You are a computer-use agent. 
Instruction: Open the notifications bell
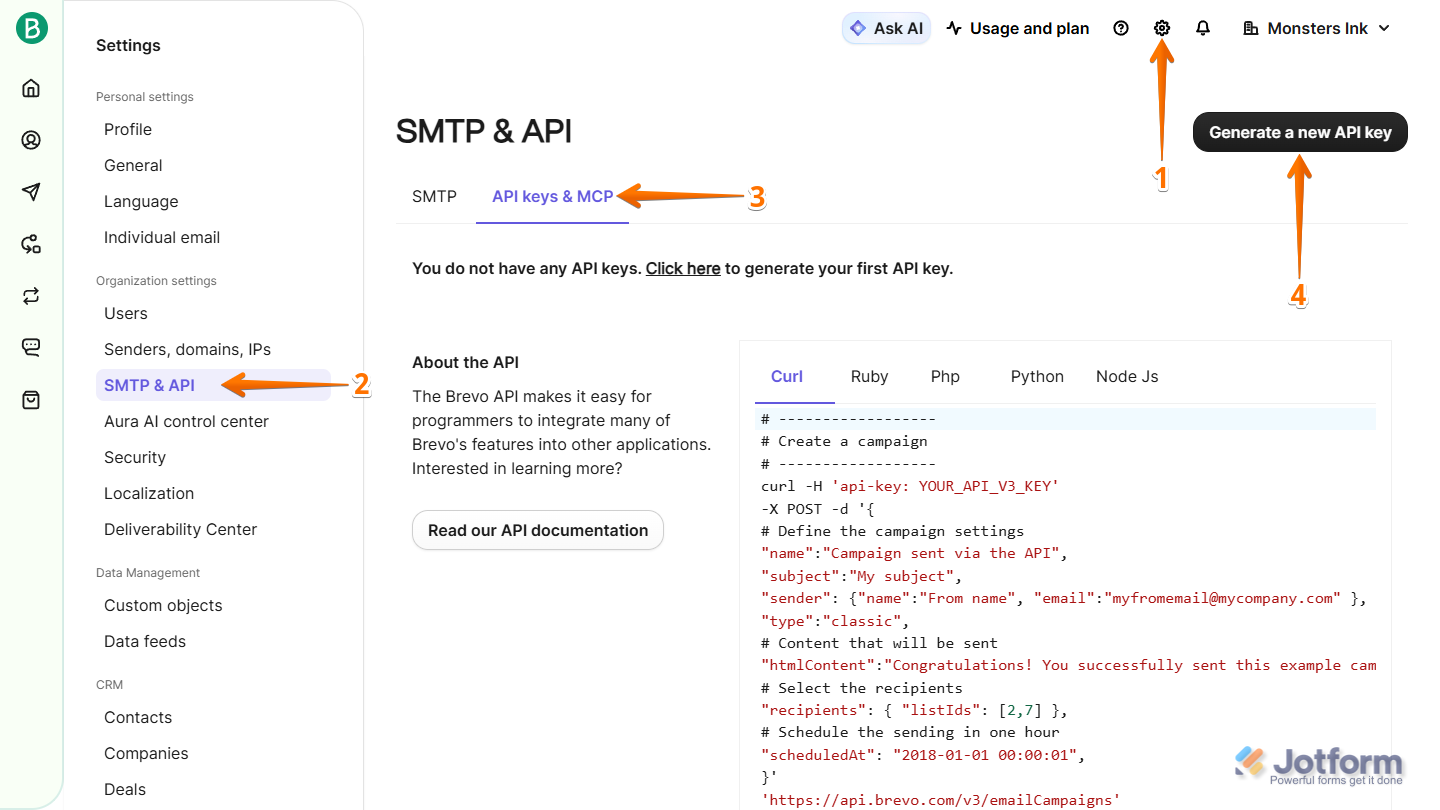point(1203,28)
